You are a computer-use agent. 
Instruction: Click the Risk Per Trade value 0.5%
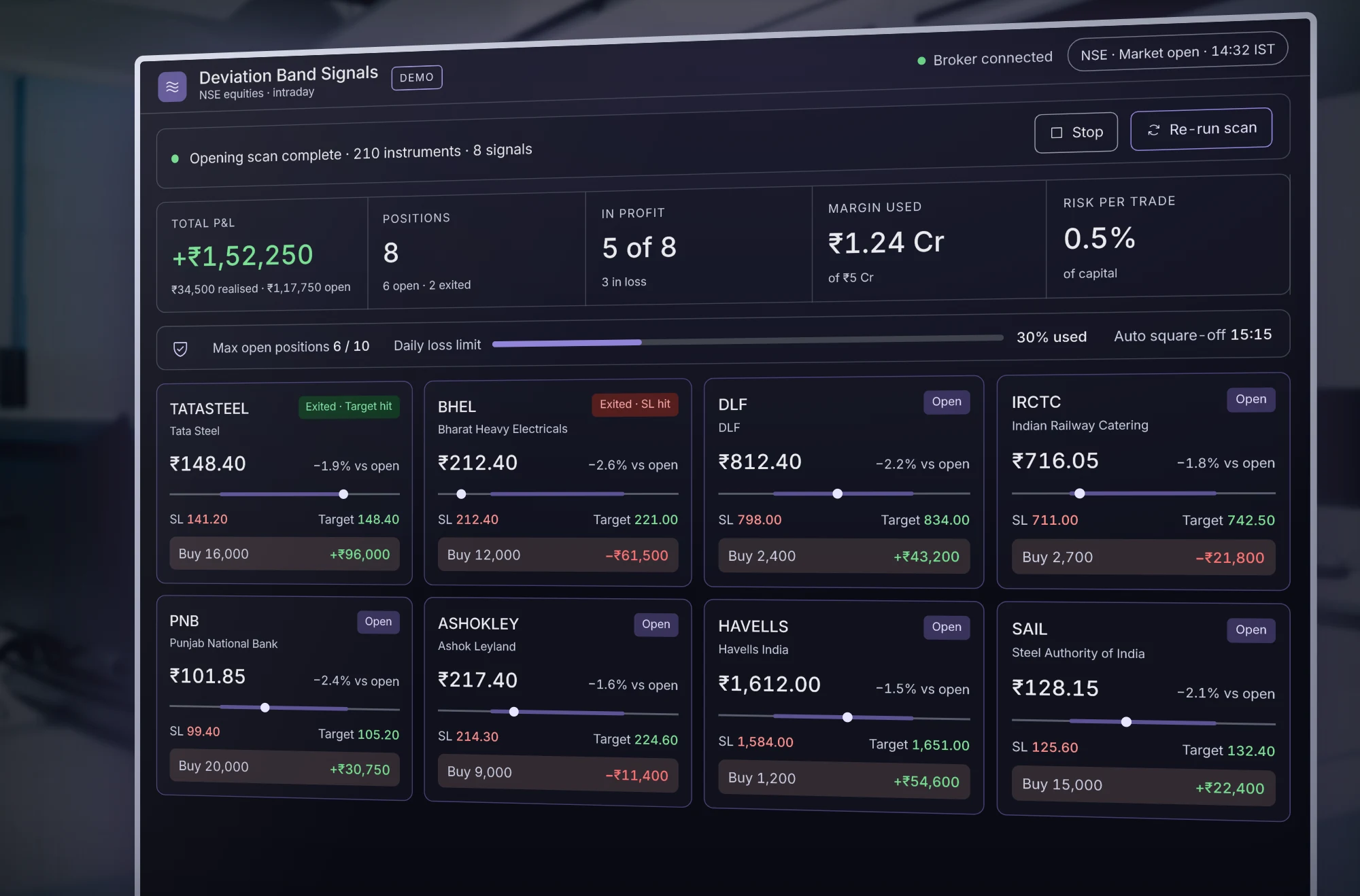tap(1100, 239)
